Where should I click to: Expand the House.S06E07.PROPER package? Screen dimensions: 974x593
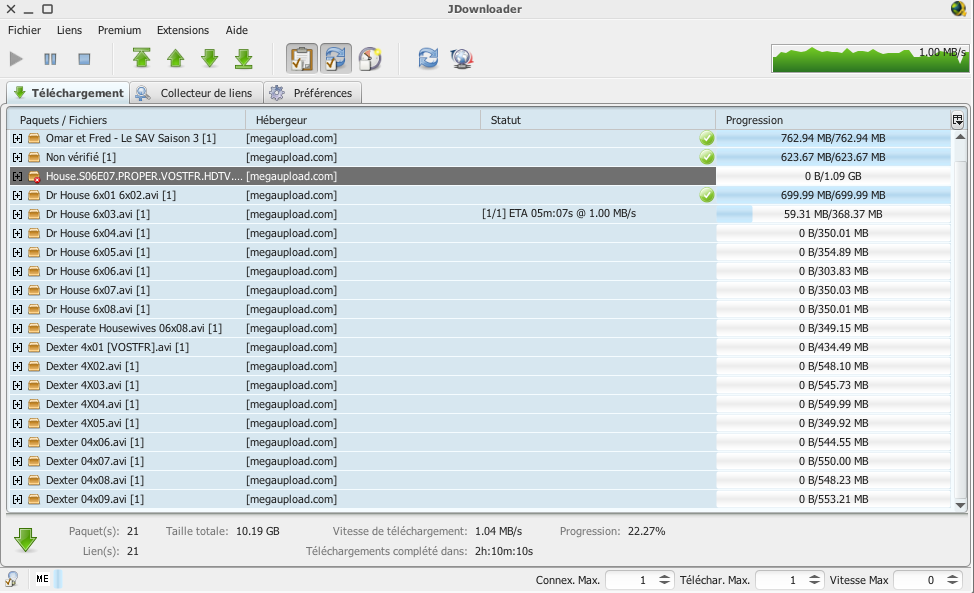[x=17, y=176]
